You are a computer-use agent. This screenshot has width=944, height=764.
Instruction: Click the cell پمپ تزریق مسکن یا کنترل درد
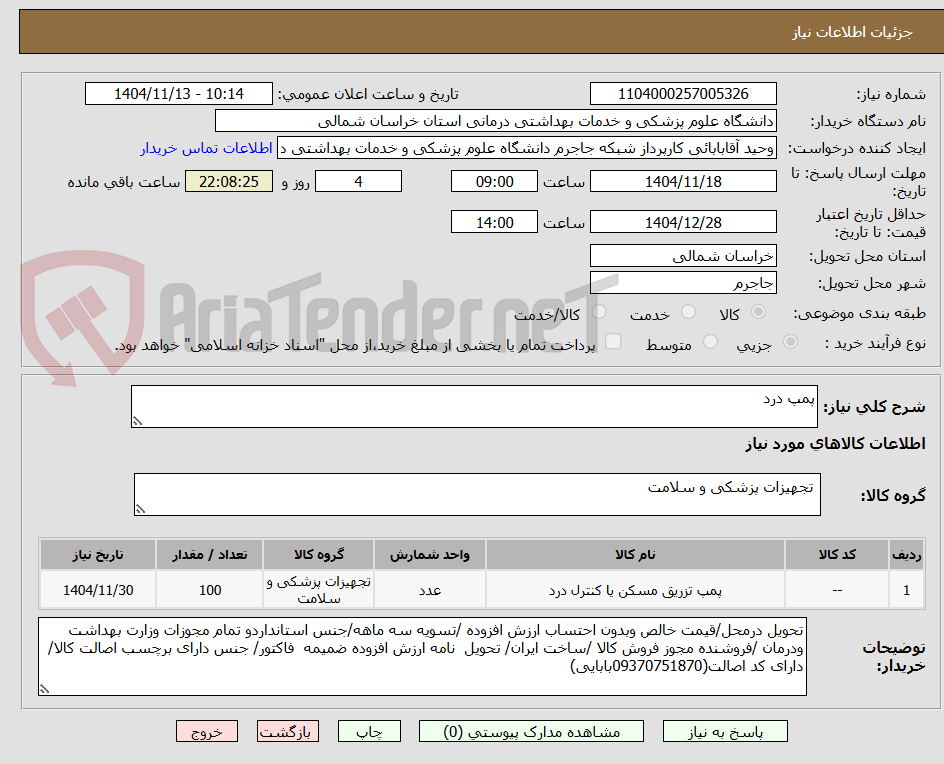pyautogui.click(x=635, y=590)
